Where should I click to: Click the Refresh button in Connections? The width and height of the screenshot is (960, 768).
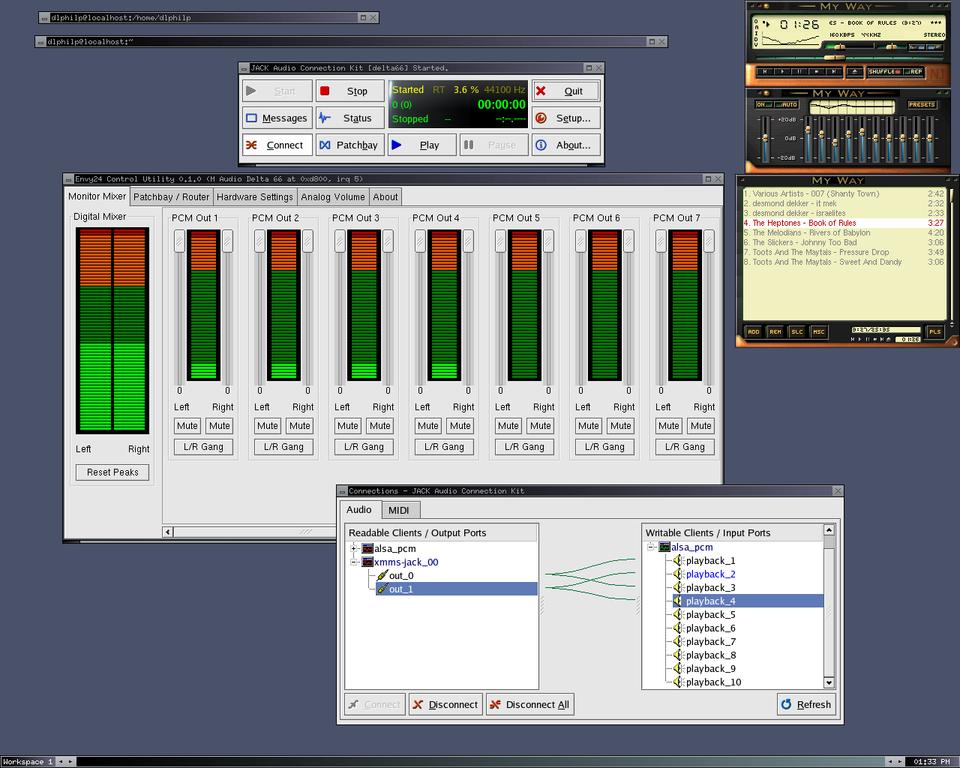[x=806, y=704]
